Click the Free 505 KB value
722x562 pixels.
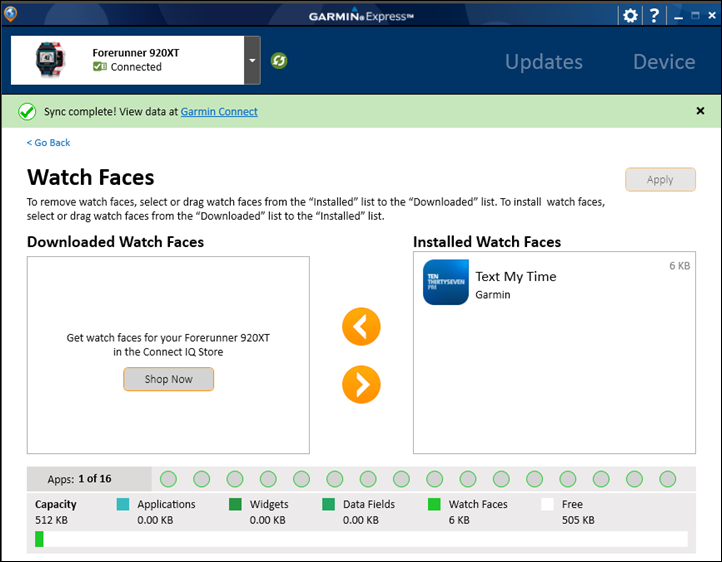[578, 520]
